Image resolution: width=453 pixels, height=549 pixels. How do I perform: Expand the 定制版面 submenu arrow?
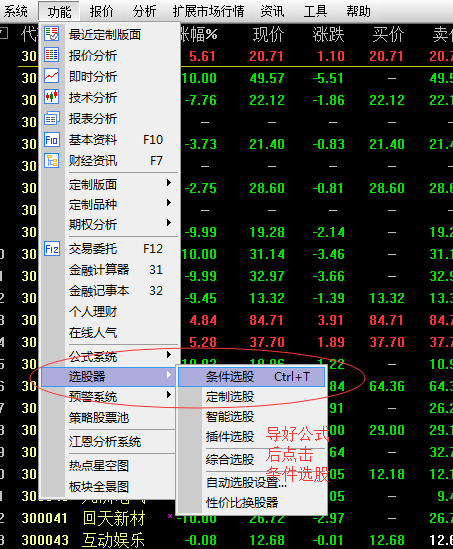169,183
